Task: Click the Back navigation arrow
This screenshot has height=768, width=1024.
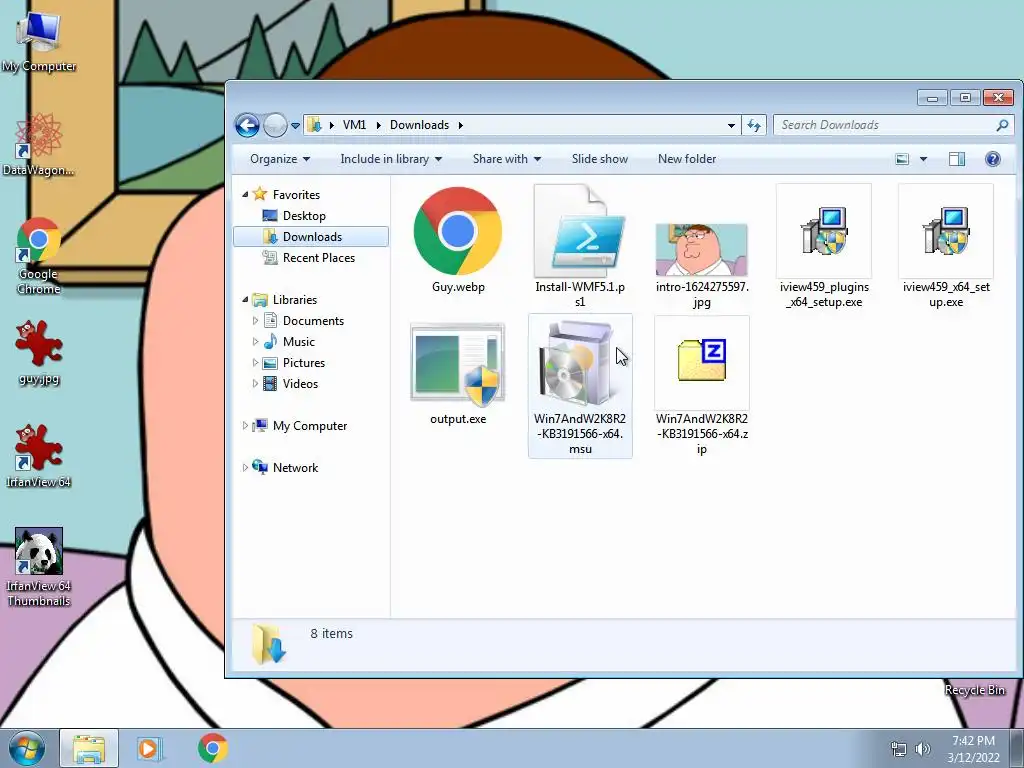Action: pos(248,125)
